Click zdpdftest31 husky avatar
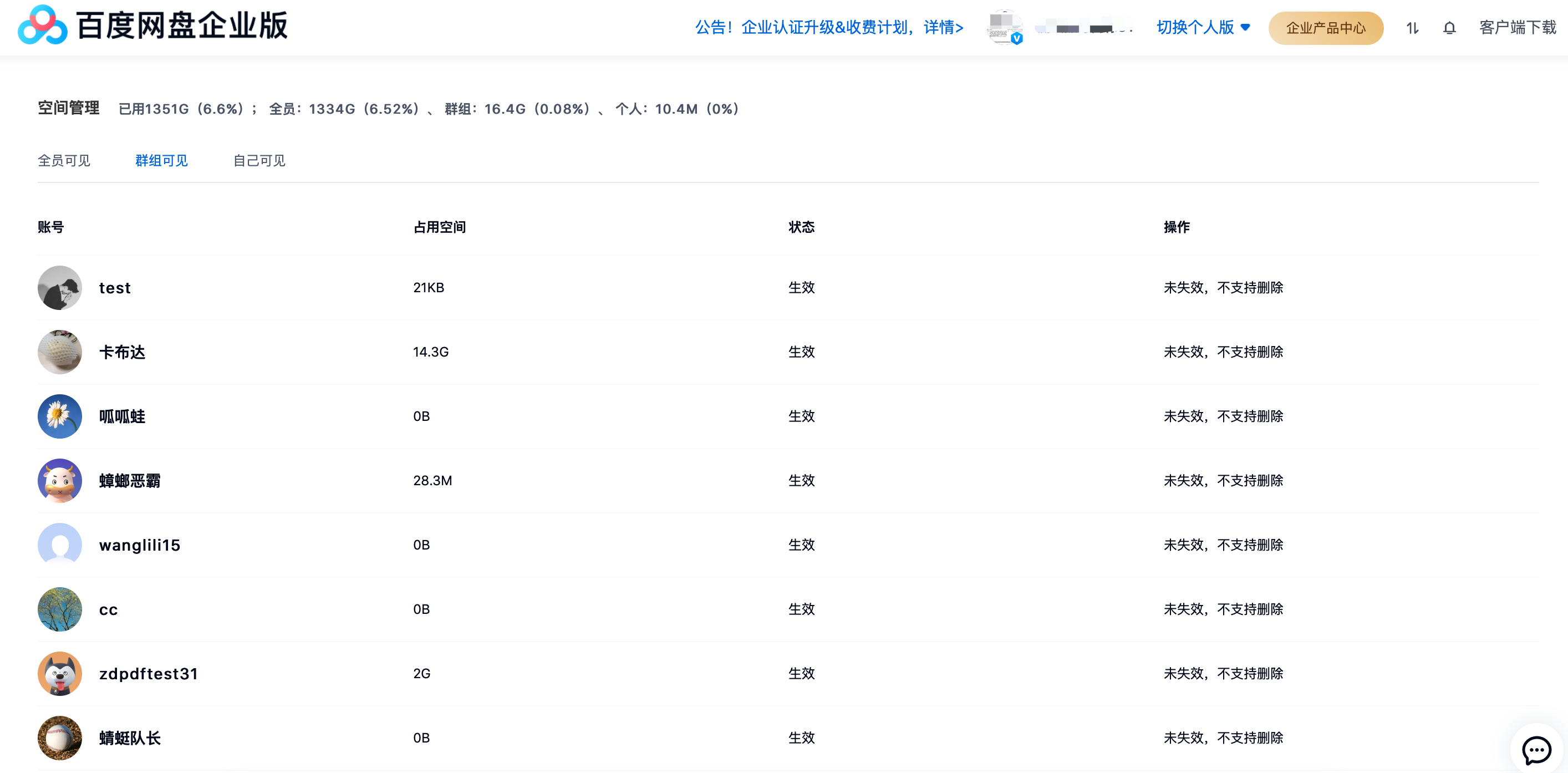This screenshot has width=1568, height=773. [x=60, y=674]
